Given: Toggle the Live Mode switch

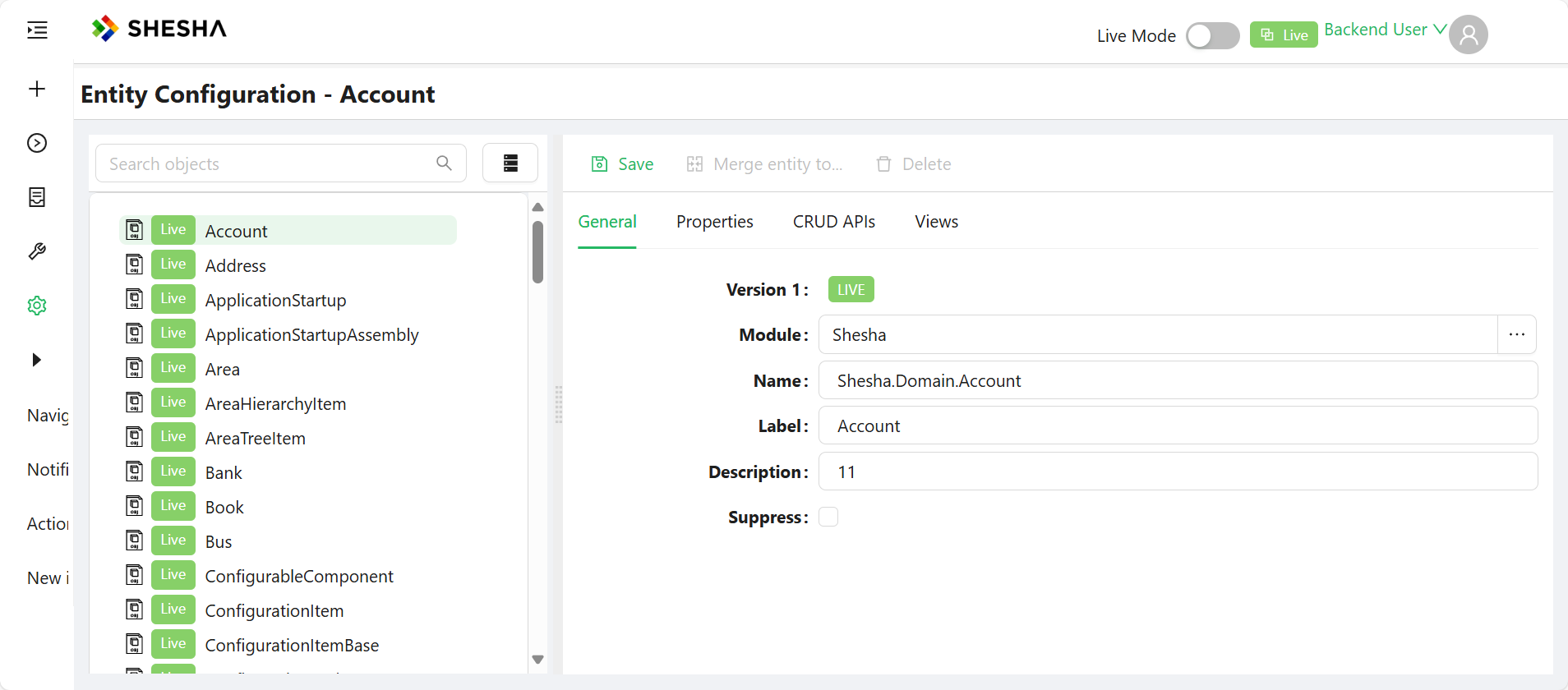Looking at the screenshot, I should pyautogui.click(x=1212, y=35).
